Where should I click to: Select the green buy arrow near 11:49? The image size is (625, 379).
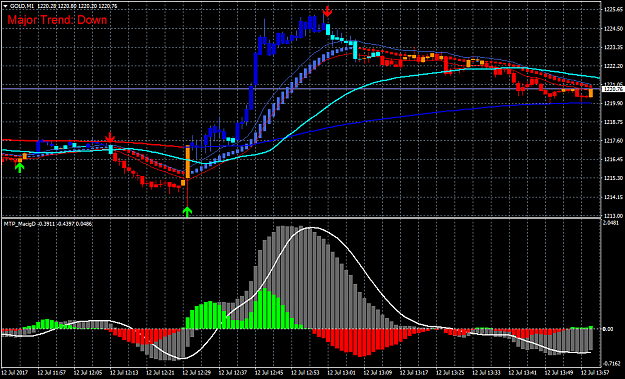19,168
